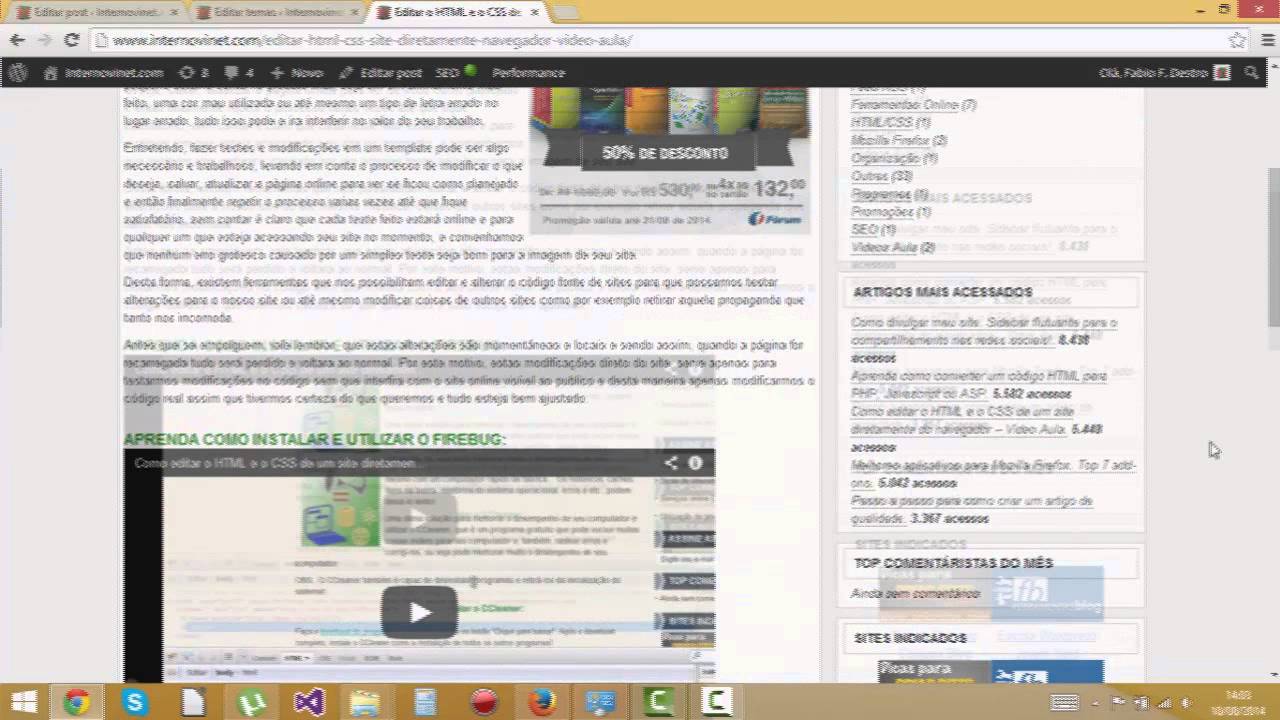Show hidden system tray icons
Screen dimensions: 1280x720
tap(1096, 703)
